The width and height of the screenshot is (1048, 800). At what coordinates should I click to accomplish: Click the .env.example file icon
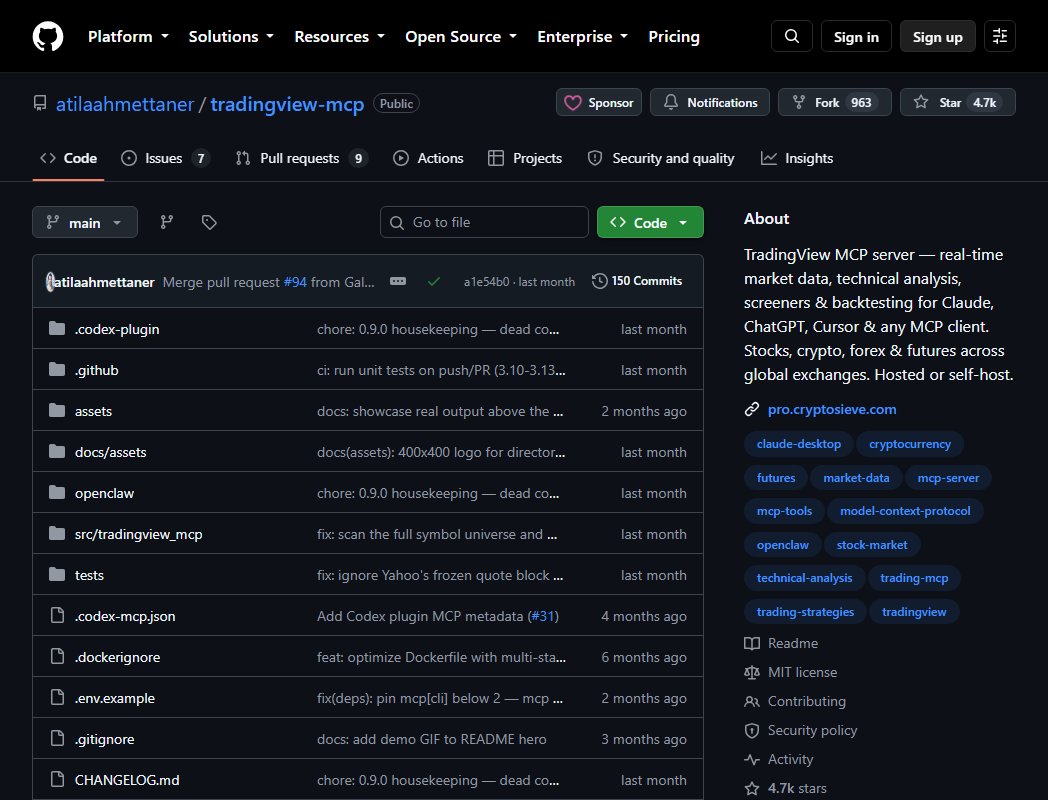57,698
